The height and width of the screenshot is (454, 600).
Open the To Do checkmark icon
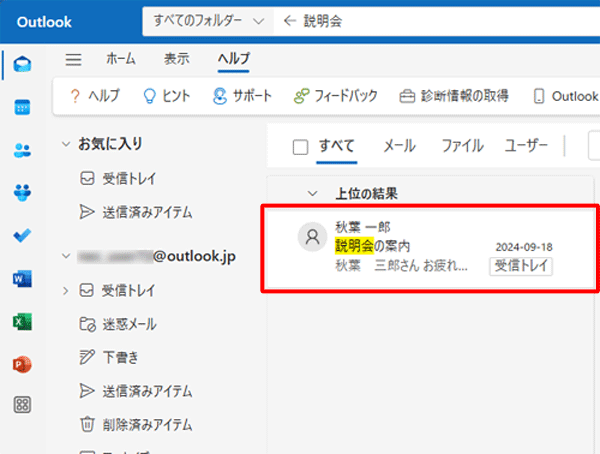tap(22, 235)
